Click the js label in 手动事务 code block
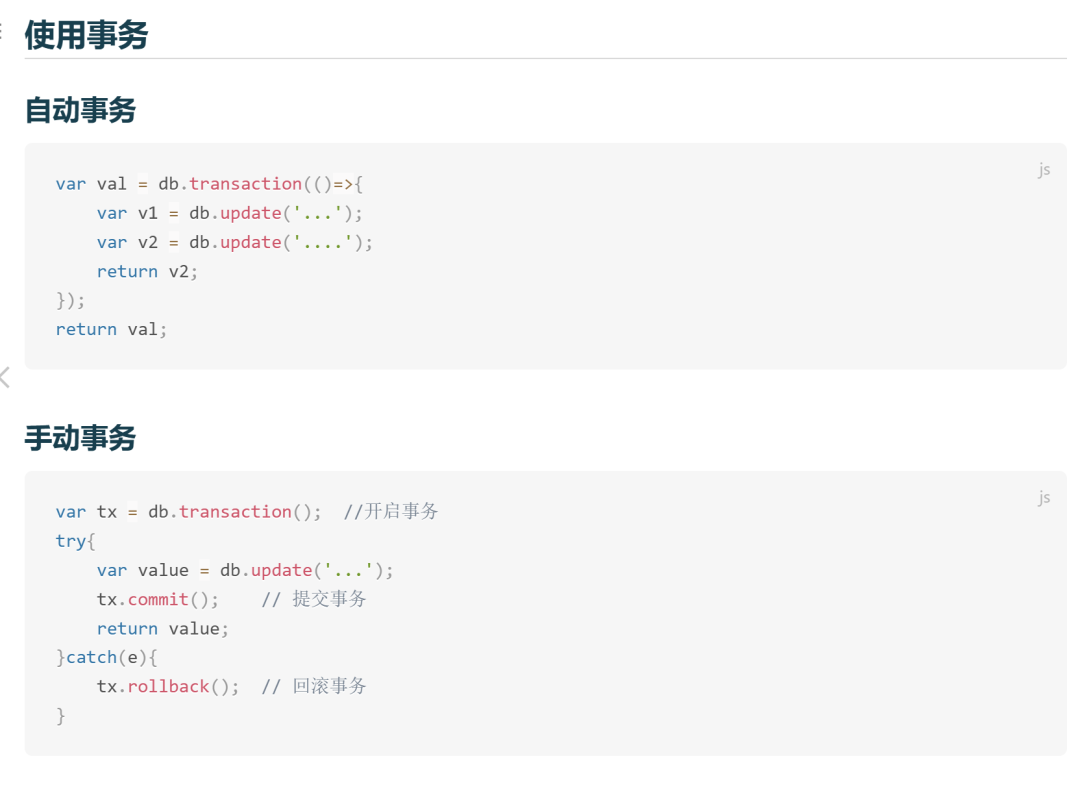The image size is (1080, 804). tap(1044, 497)
